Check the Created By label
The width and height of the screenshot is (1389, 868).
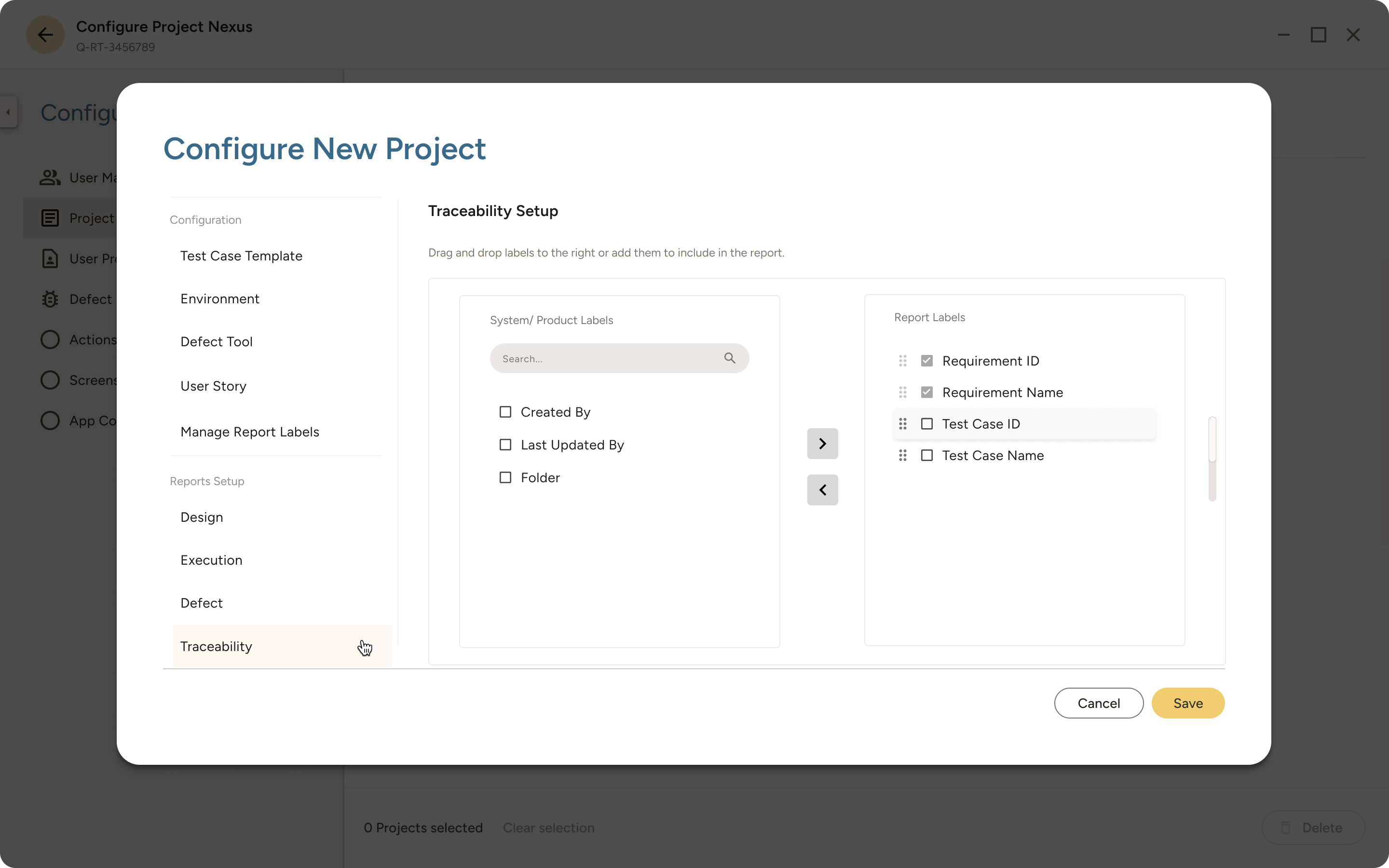[504, 412]
